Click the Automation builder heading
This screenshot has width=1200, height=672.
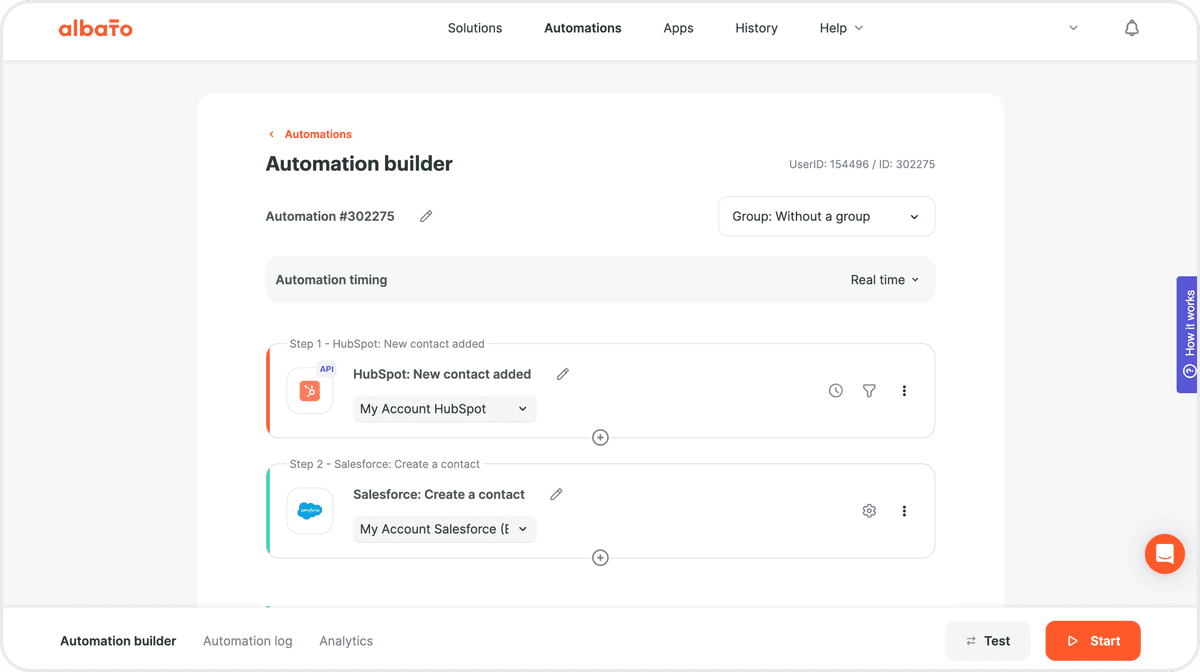[x=359, y=164]
